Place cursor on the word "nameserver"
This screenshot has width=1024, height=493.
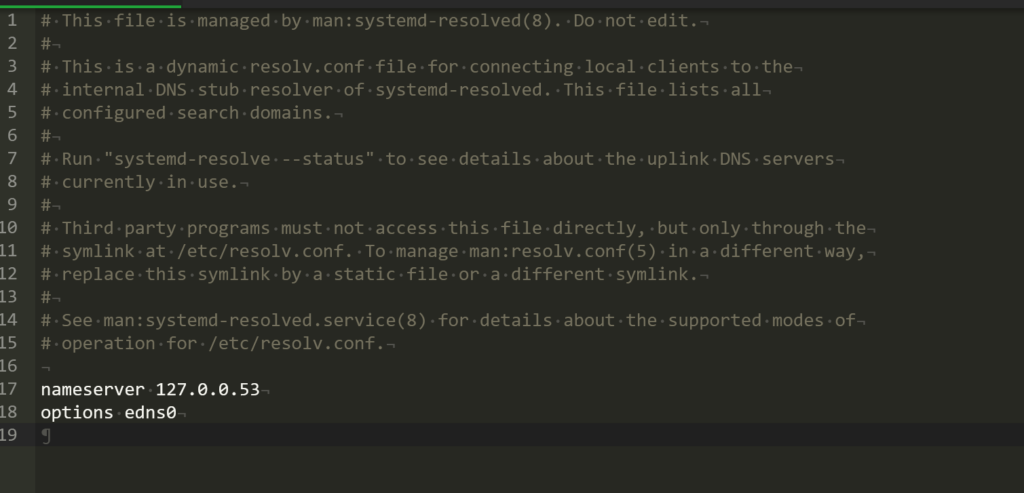[92, 389]
